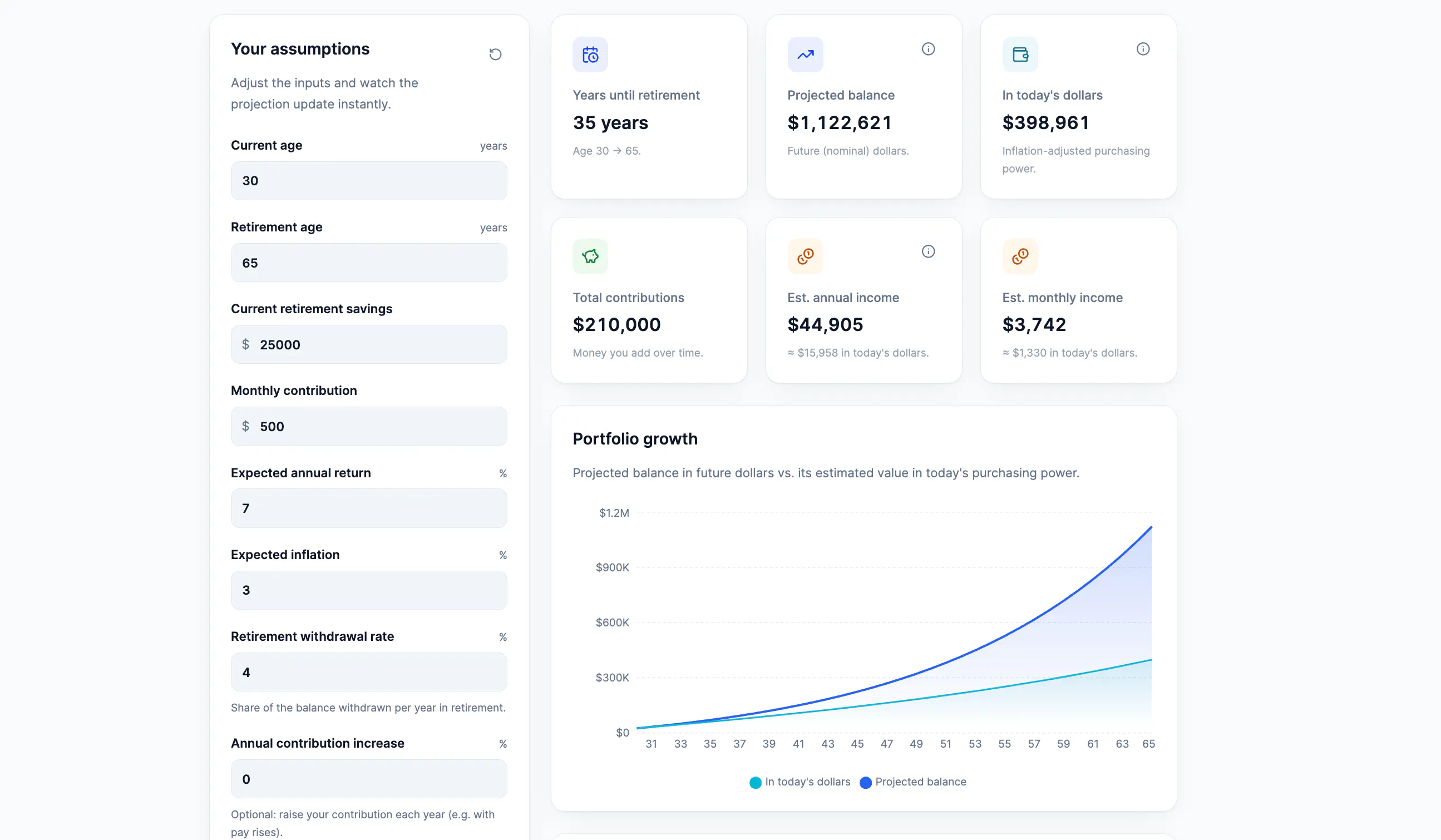1441x840 pixels.
Task: Click the wallet icon in today's dollars card
Action: point(1020,55)
